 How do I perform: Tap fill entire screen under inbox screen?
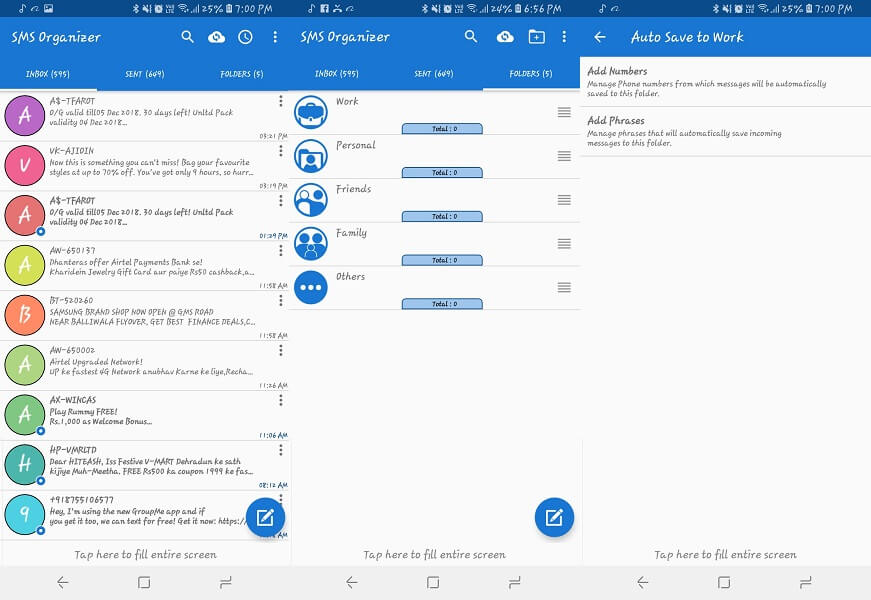tap(146, 554)
